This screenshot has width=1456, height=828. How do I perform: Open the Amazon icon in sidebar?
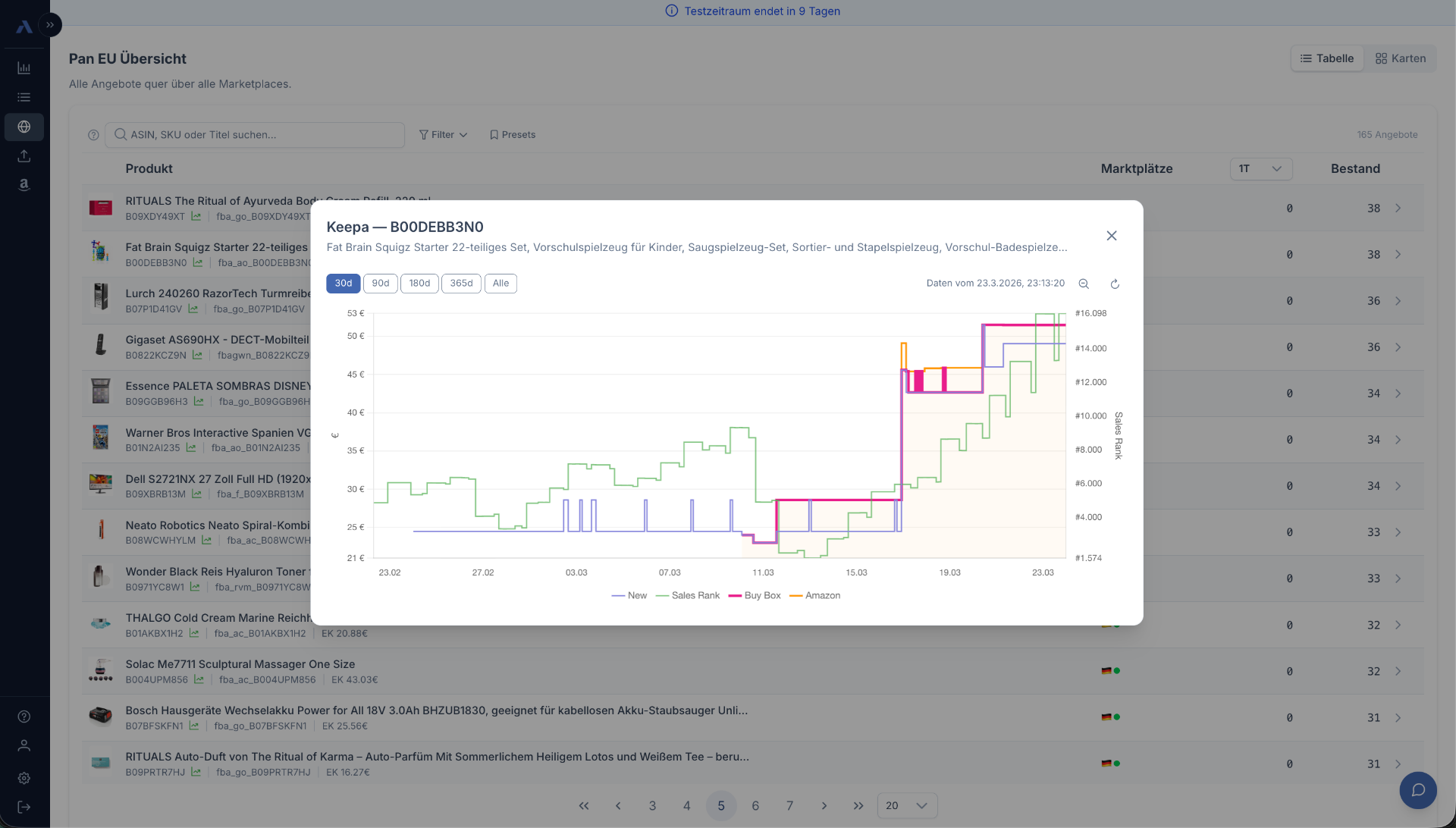pos(24,185)
